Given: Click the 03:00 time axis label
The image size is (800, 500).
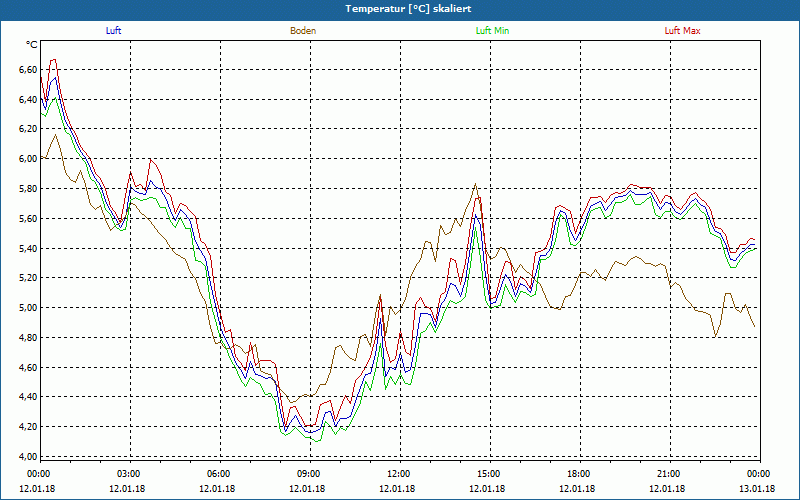Looking at the screenshot, I should tap(127, 474).
